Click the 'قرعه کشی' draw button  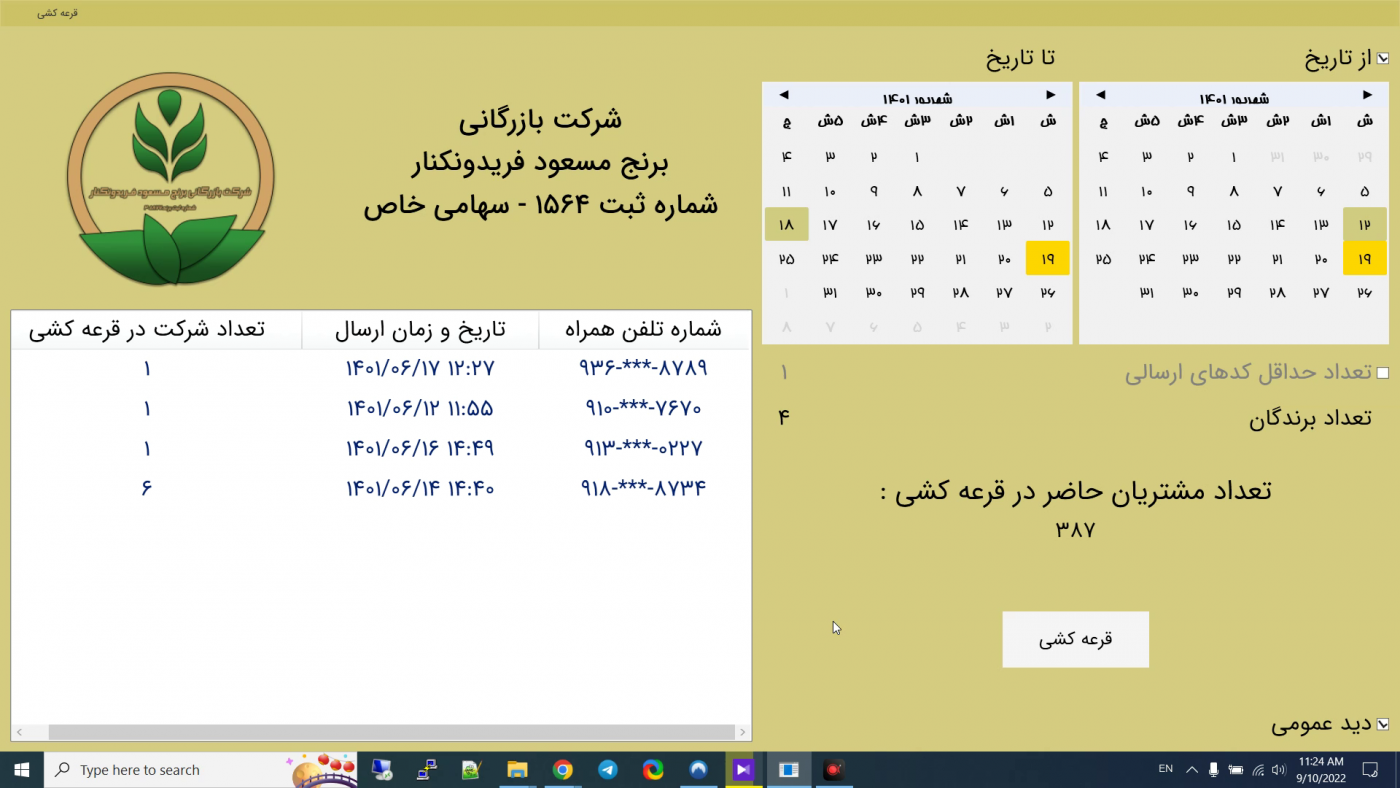coord(1076,639)
